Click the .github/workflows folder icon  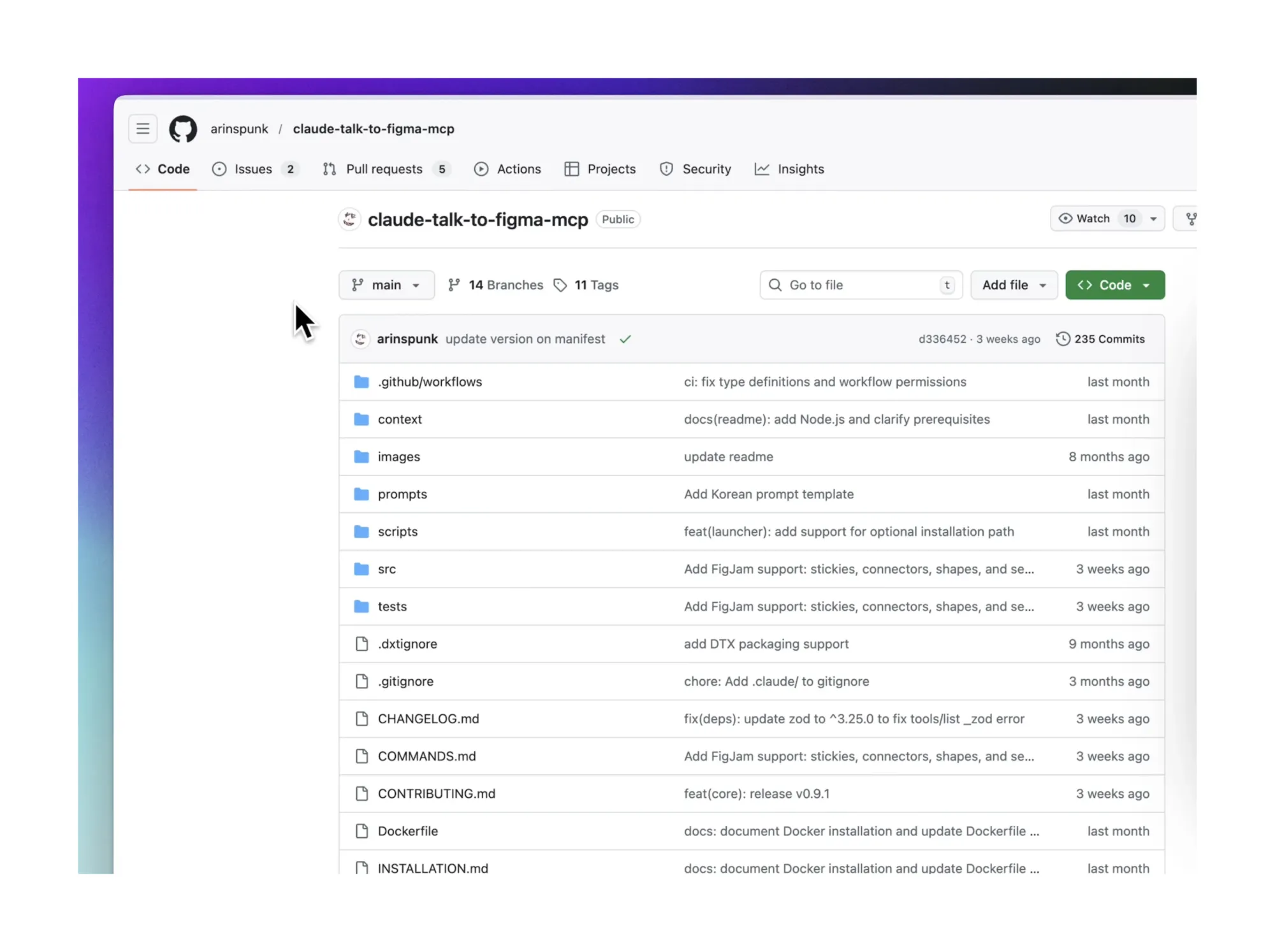(361, 382)
